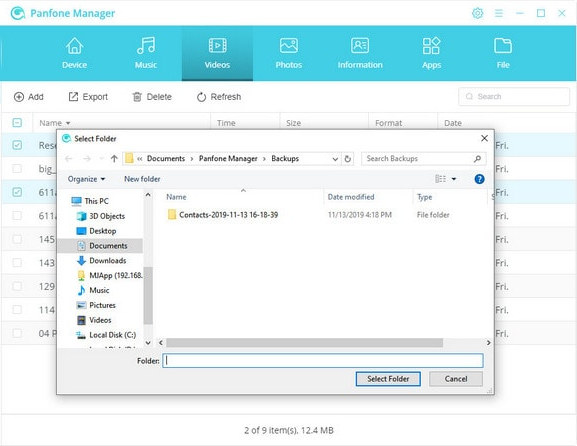Check the 'big_' row checkbox
This screenshot has height=446, width=577.
click(17, 169)
